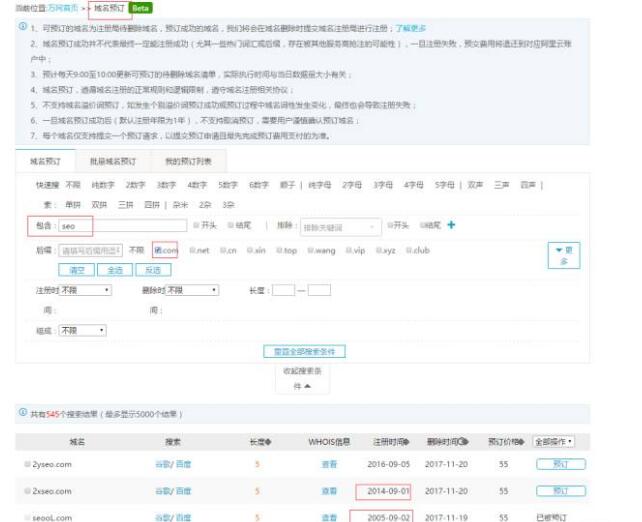Image resolution: width=642 pixels, height=522 pixels.
Task: Switch to the 批量域名预订 tab
Action: [113, 161]
